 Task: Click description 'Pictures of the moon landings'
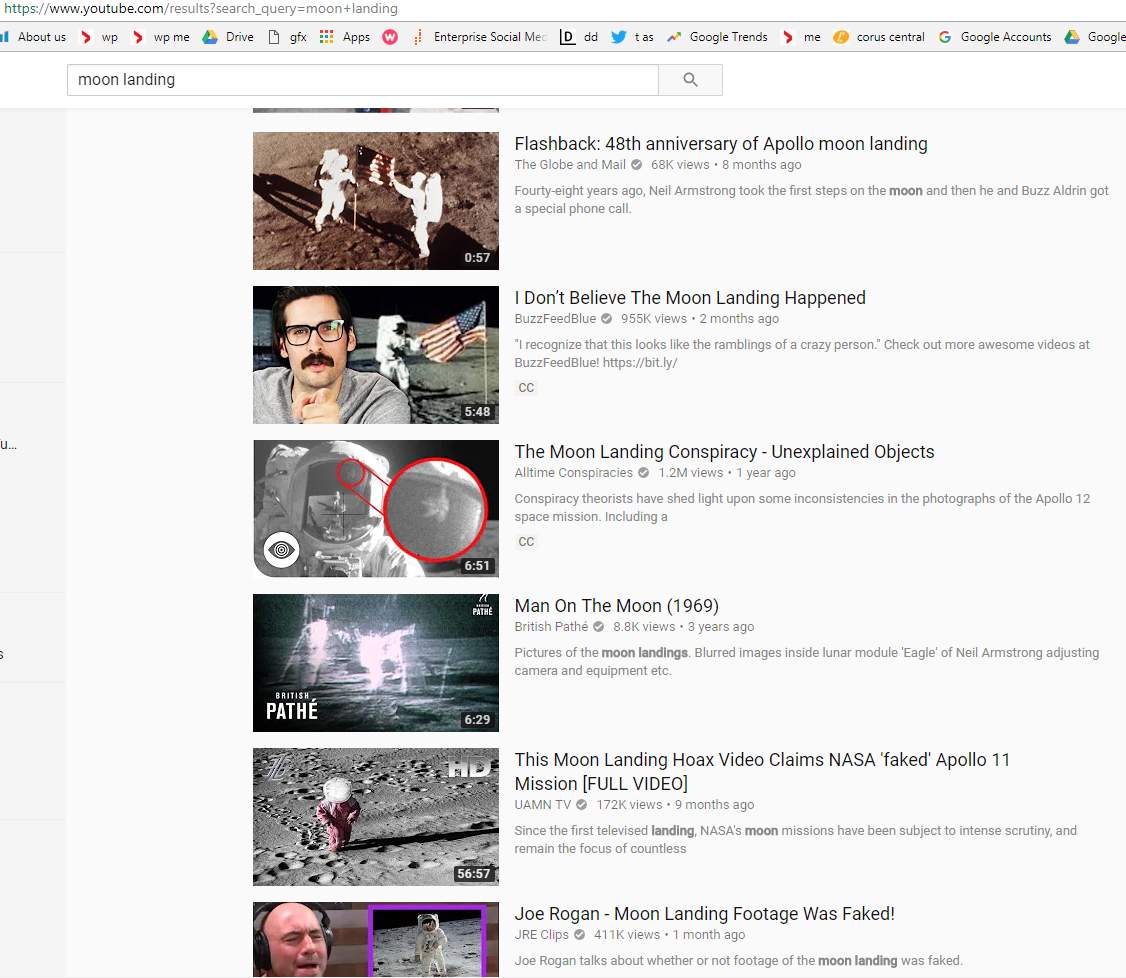[x=806, y=661]
